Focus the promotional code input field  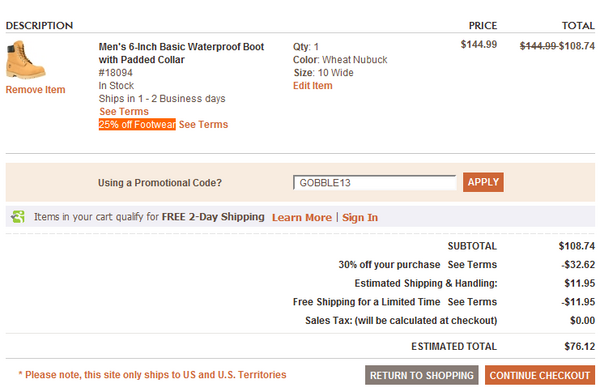[x=375, y=183]
